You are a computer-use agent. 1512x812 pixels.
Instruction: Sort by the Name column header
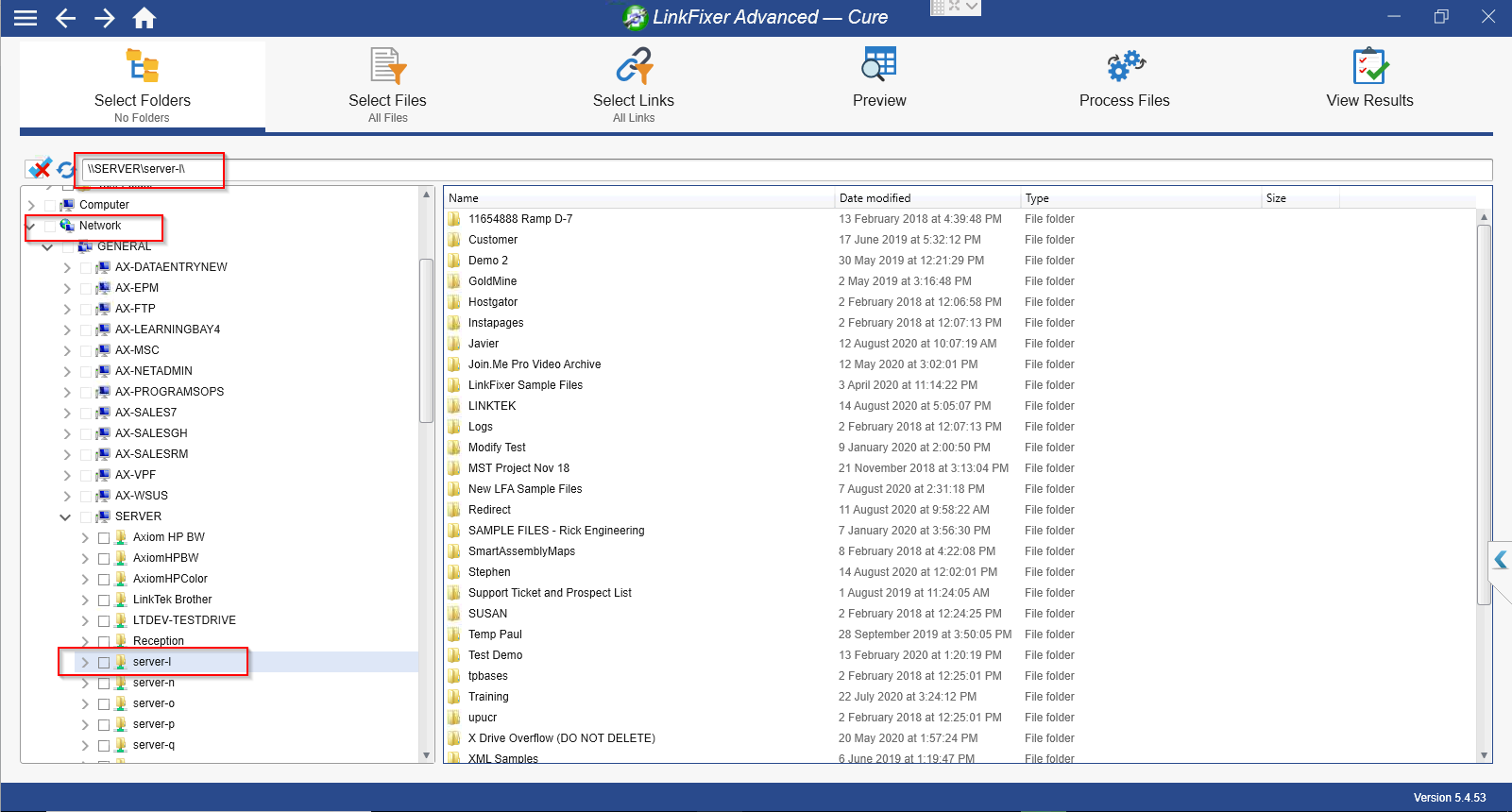click(x=639, y=198)
